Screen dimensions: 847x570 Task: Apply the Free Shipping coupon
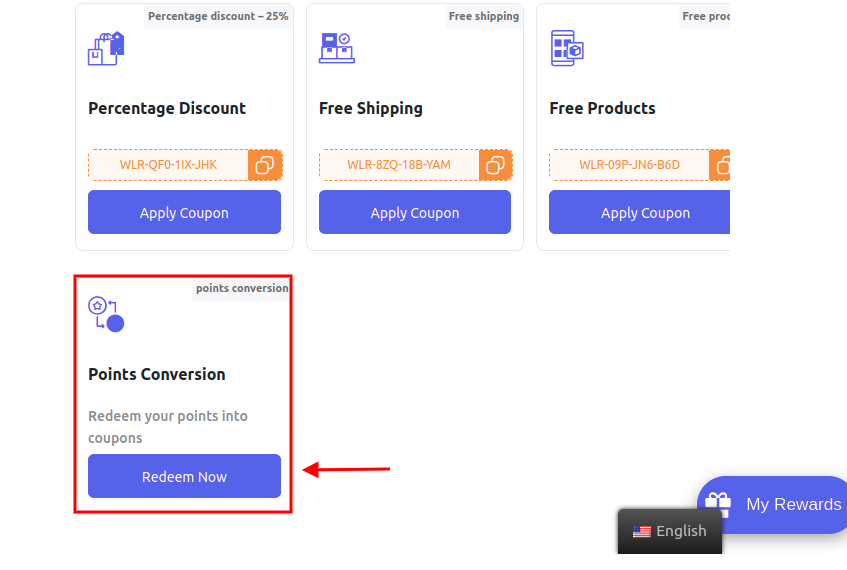415,212
